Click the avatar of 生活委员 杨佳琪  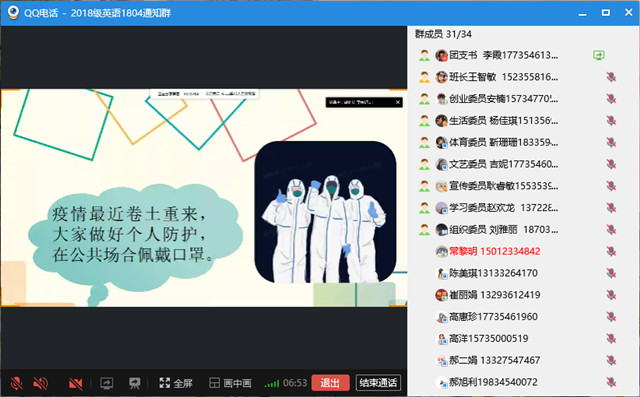[x=441, y=121]
